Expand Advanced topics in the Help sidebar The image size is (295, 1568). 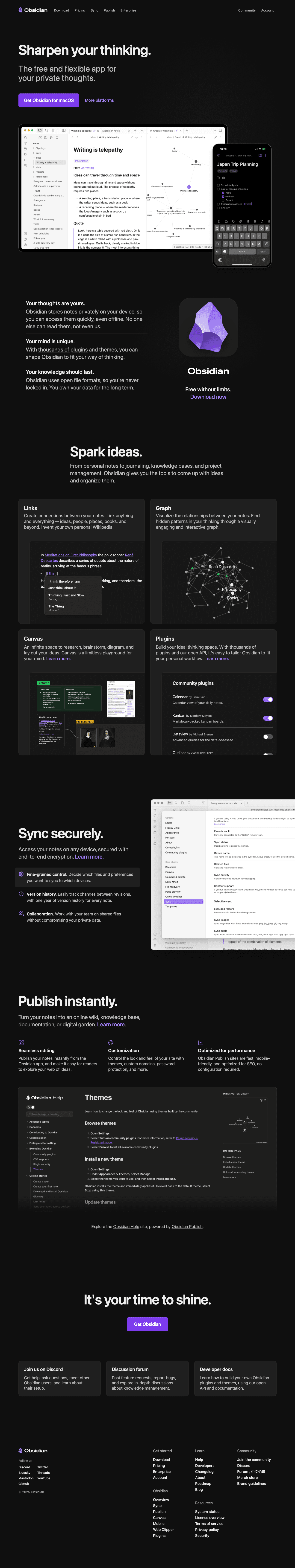tap(39, 1122)
